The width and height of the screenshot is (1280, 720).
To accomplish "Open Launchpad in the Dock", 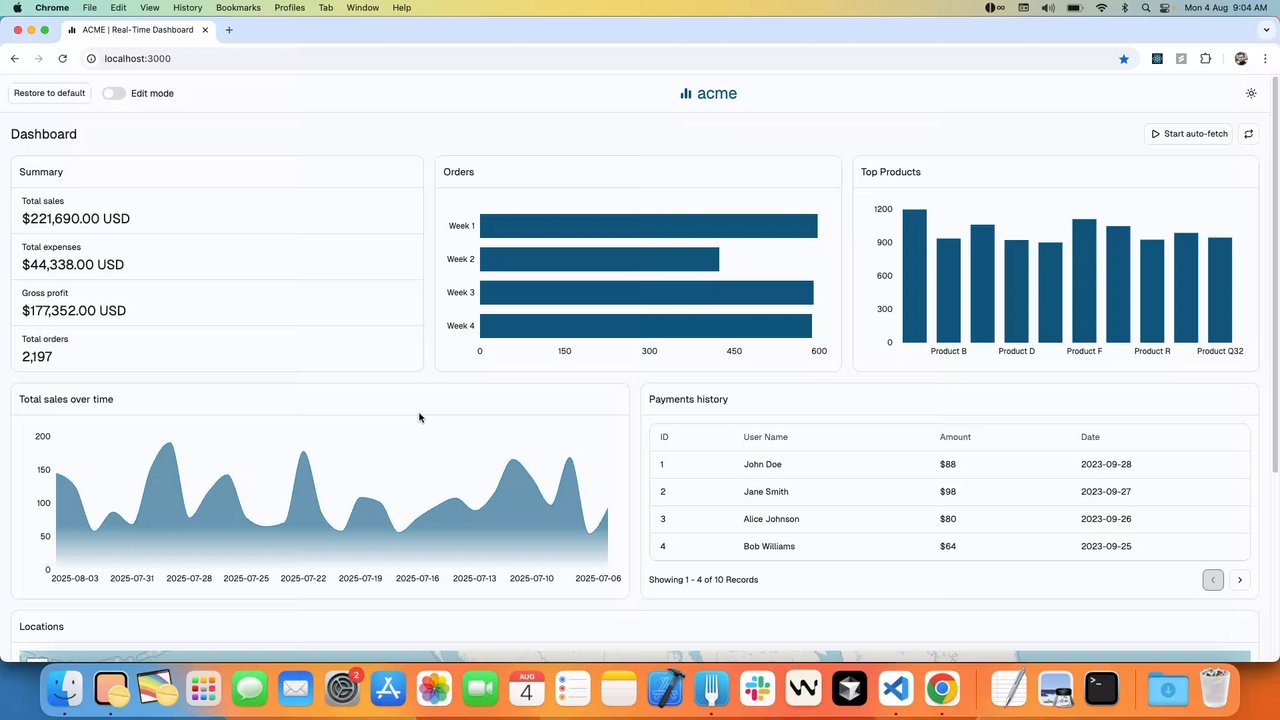I will [204, 689].
